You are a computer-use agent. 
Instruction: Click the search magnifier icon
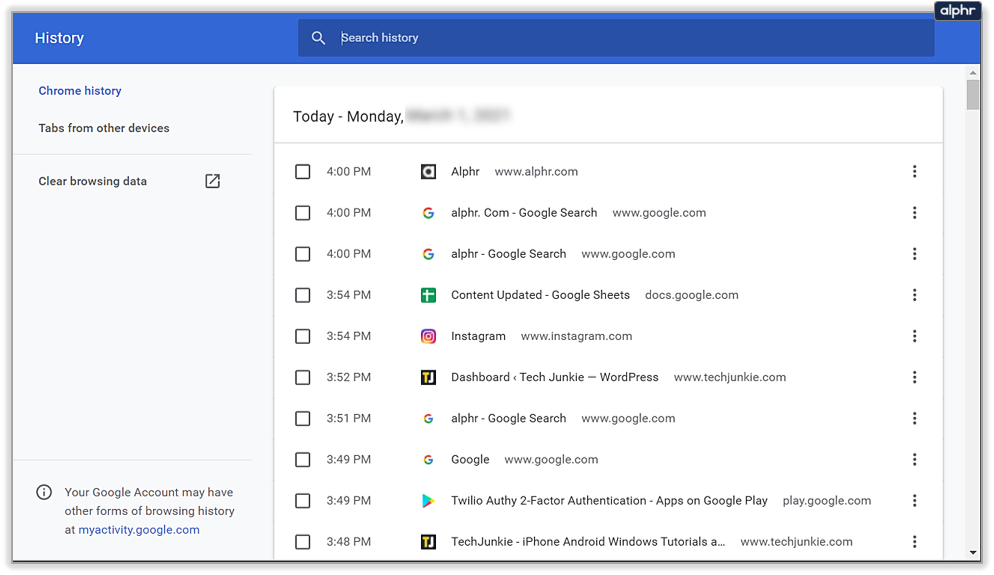pos(318,38)
